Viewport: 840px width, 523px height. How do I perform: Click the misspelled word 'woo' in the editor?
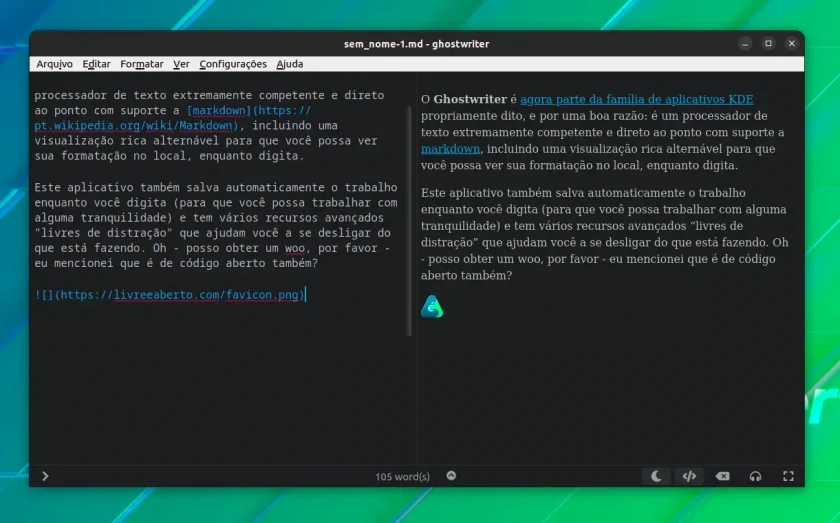(x=295, y=248)
